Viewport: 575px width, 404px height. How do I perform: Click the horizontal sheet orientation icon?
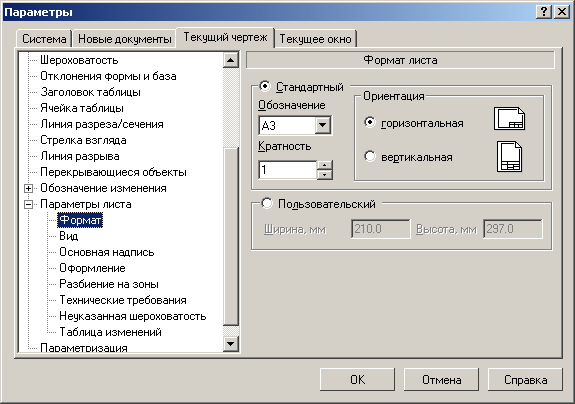[509, 118]
